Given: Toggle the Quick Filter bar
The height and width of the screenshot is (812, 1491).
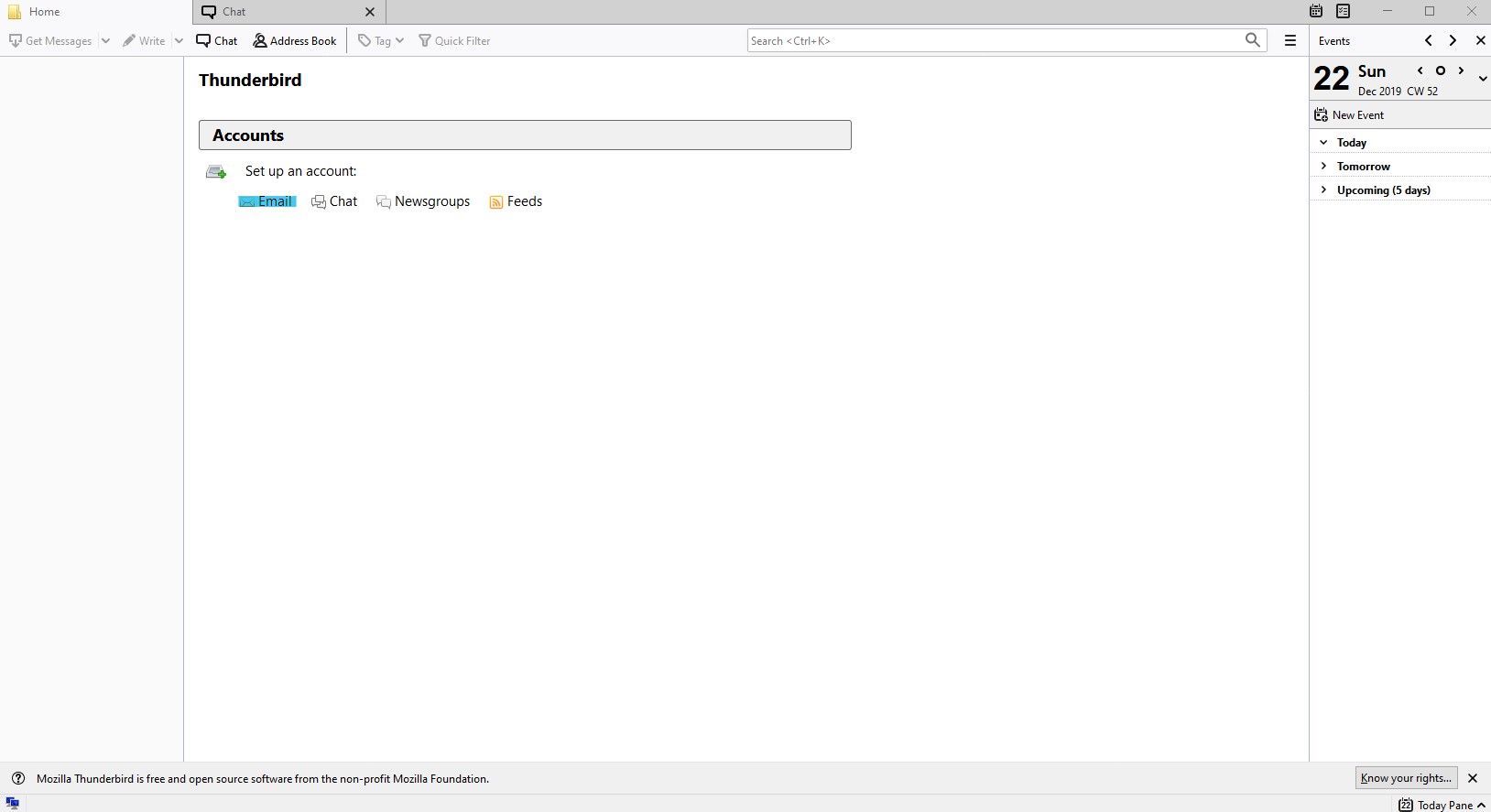Looking at the screenshot, I should point(454,40).
